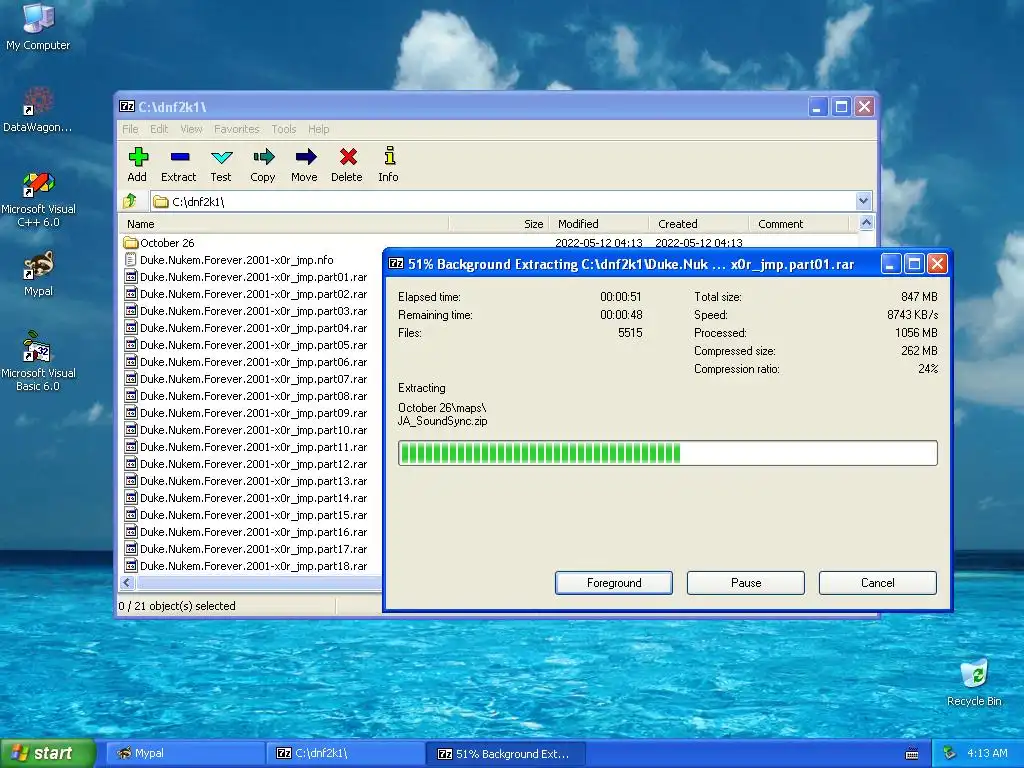
Task: Click the Foreground button
Action: click(614, 583)
